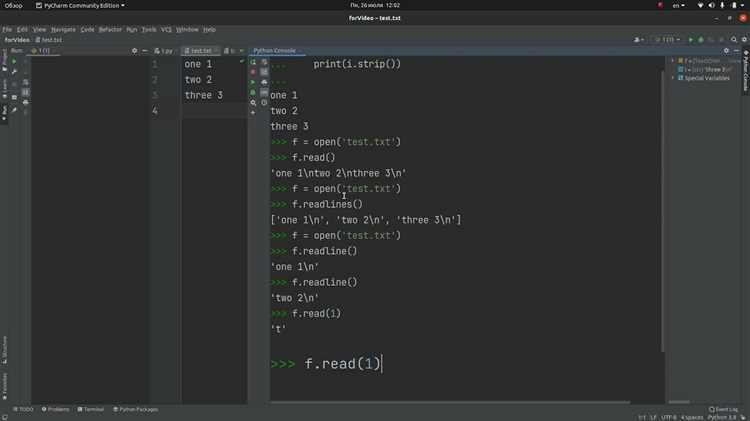Open Python Console side tool window button

pos(745,71)
